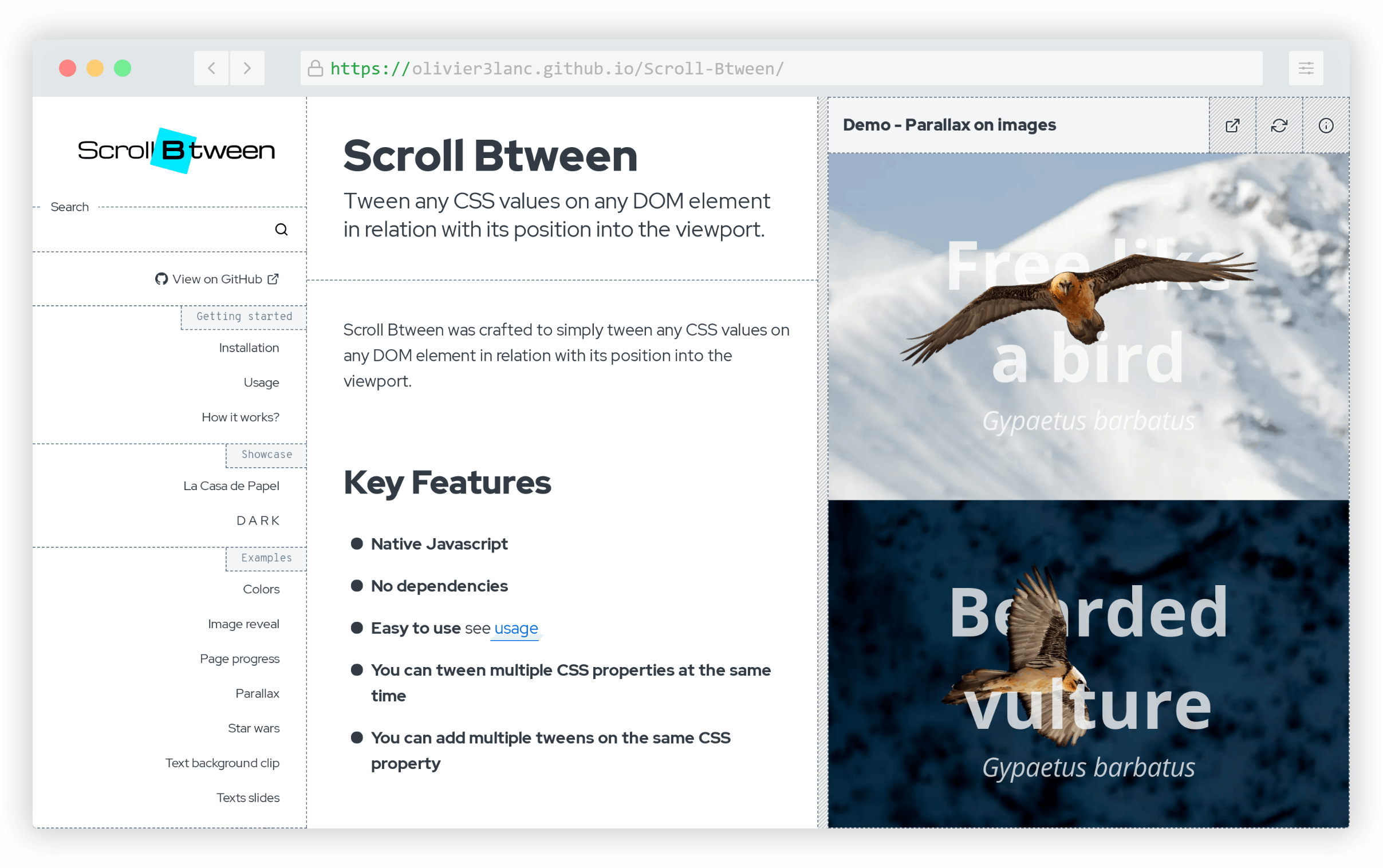Click the search magnifier icon
1383x868 pixels.
tap(281, 230)
